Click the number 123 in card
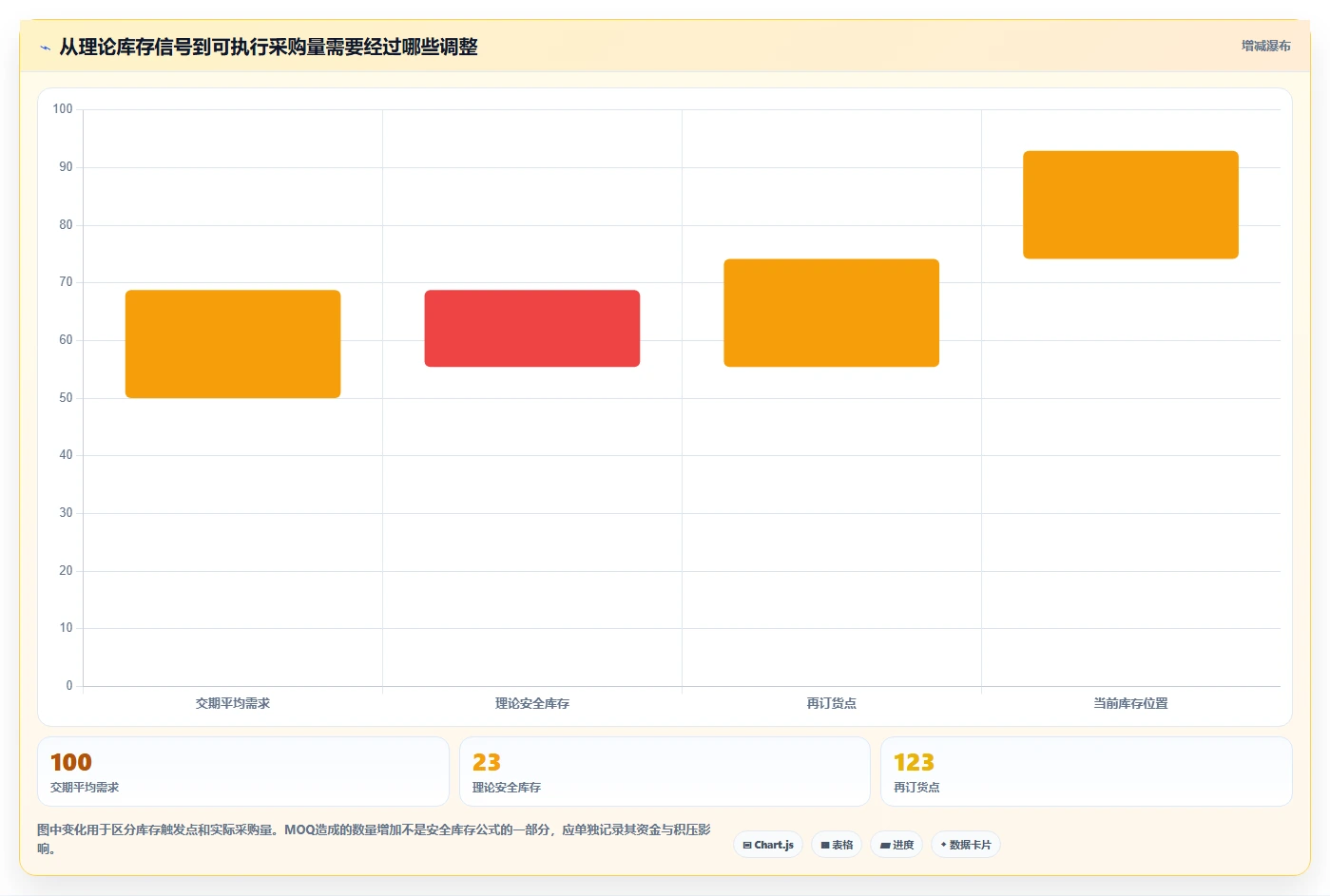1330x896 pixels. coord(914,763)
